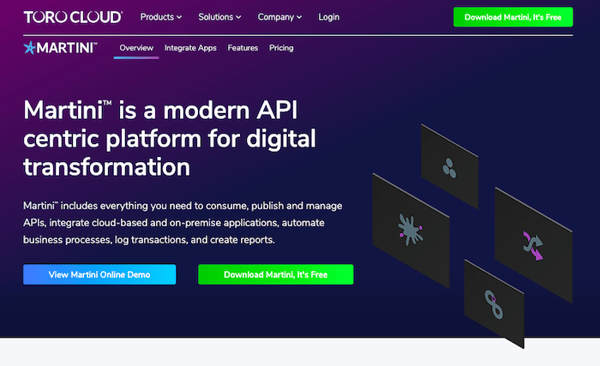
Task: Expand the Solutions dropdown menu
Action: 220,17
